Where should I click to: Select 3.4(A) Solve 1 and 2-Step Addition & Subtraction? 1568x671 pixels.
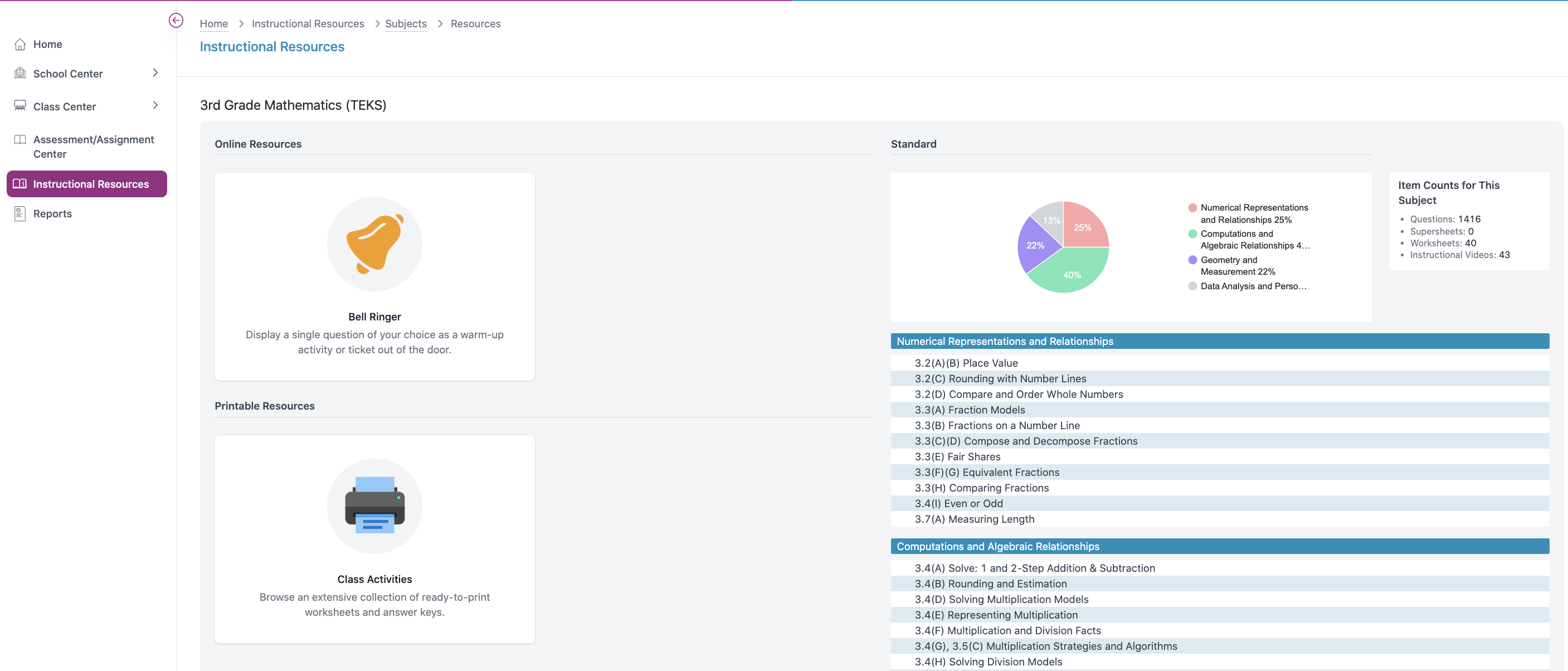pos(1219,568)
